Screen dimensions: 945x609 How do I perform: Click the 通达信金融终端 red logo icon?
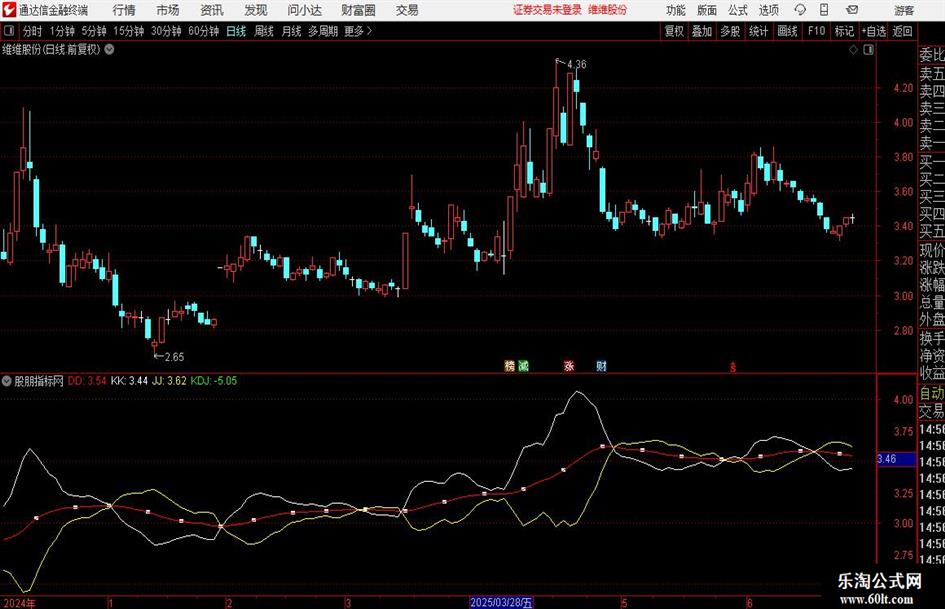click(9, 10)
